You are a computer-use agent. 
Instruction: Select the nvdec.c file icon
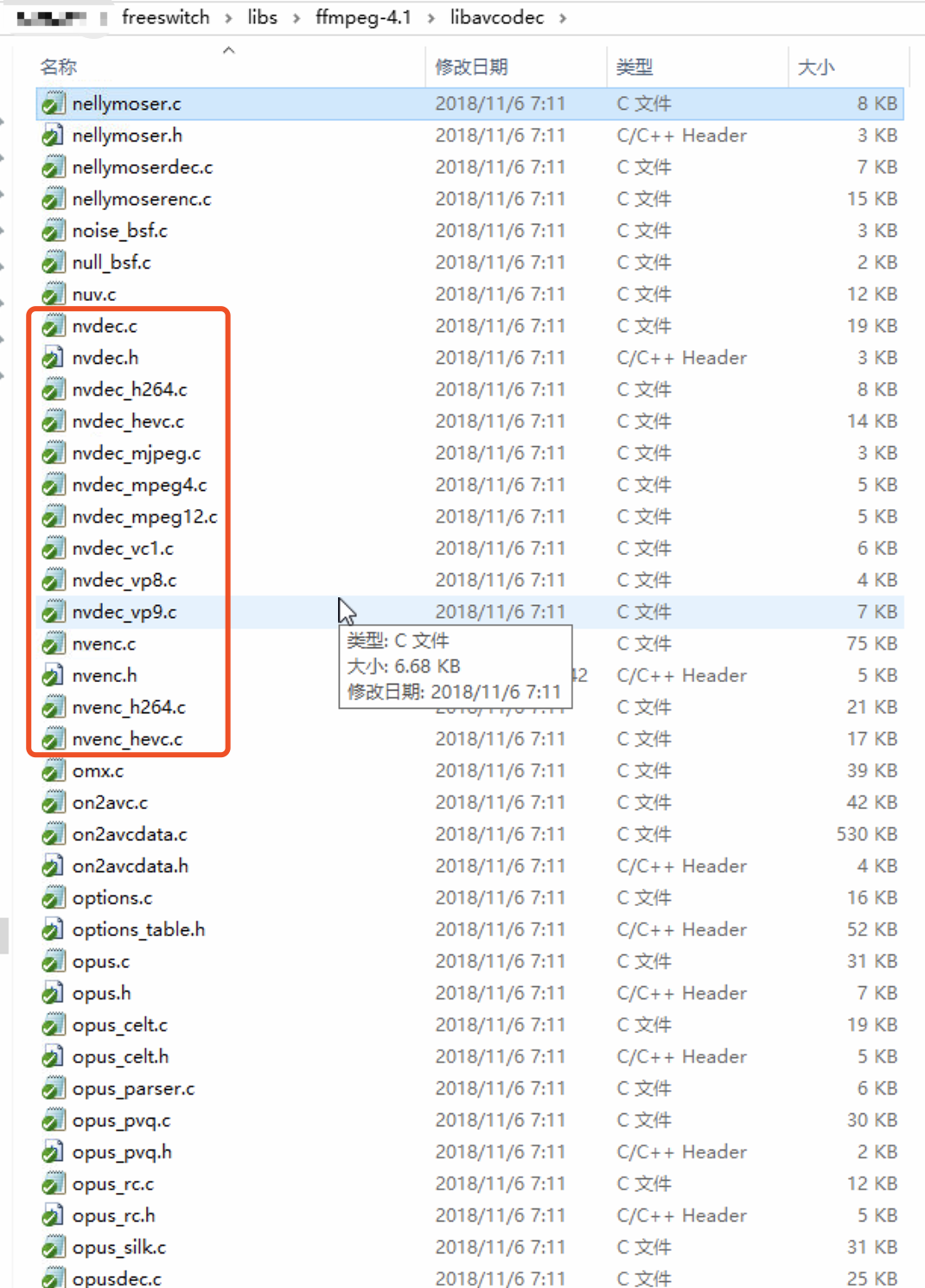52,326
